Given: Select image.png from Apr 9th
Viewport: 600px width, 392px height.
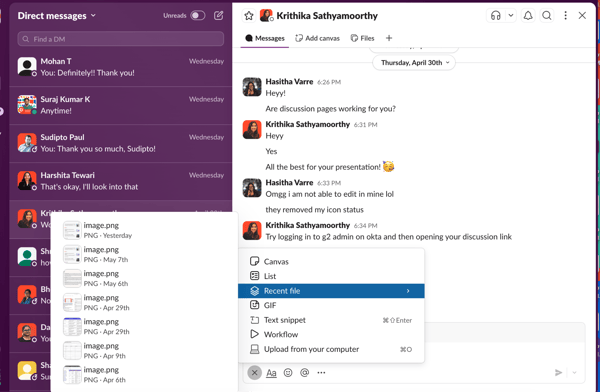Looking at the screenshot, I should tap(143, 351).
